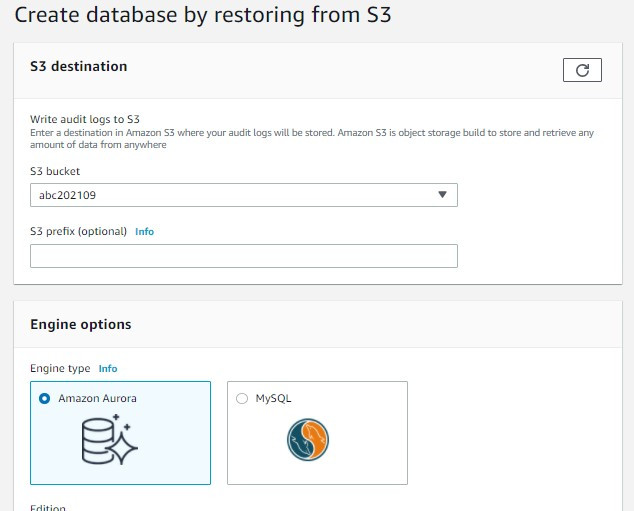The image size is (634, 511).
Task: Expand the S3 bucket dropdown arrow
Action: tap(442, 195)
